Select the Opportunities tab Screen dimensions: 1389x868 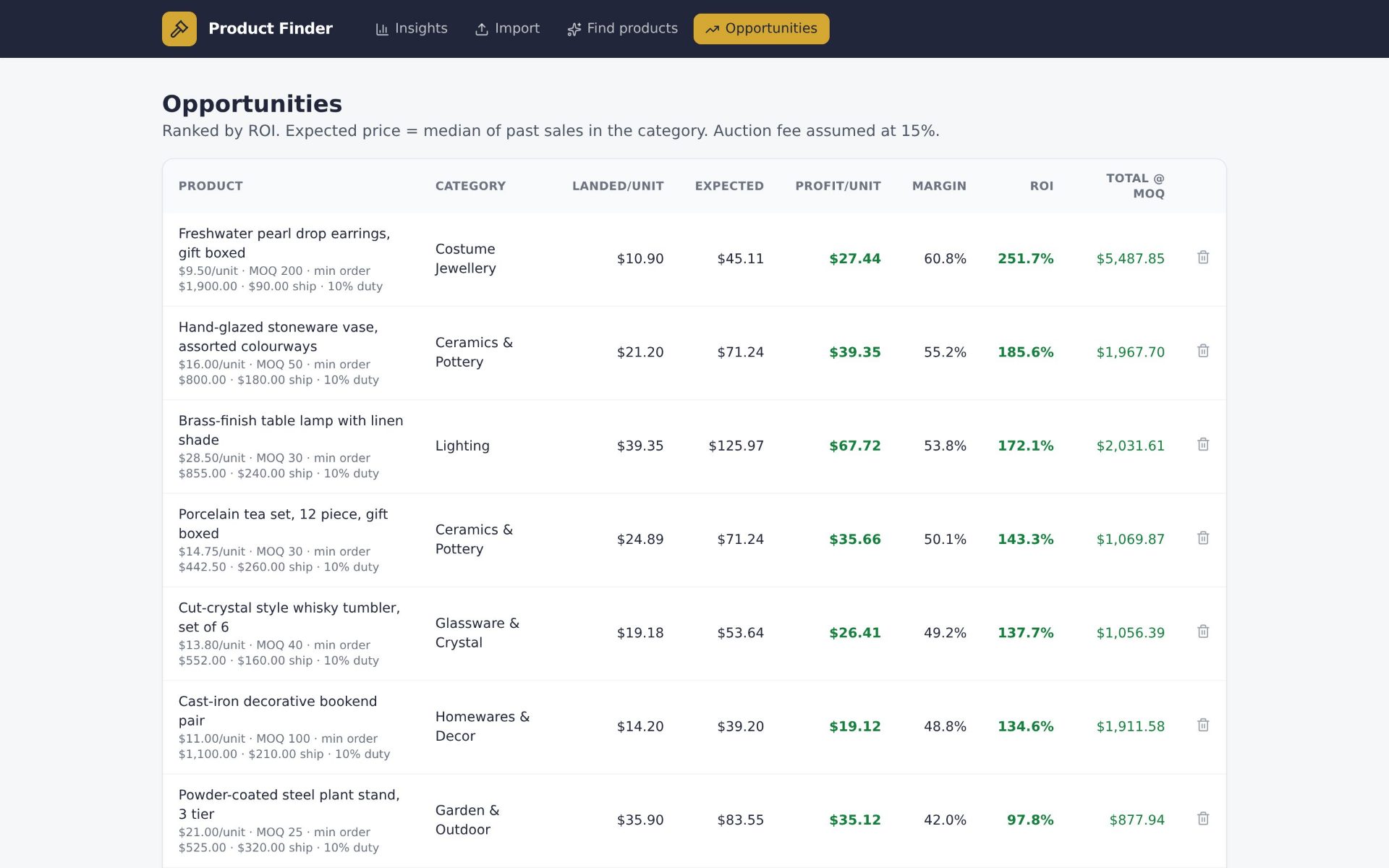pos(761,29)
